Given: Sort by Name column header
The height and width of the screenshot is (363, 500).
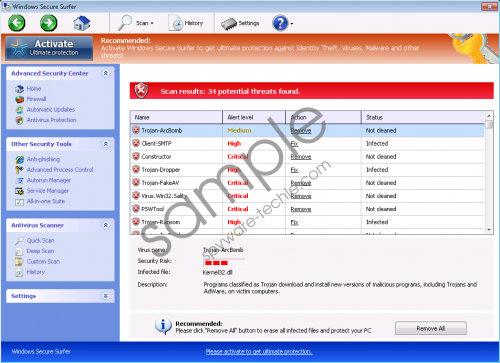Looking at the screenshot, I should (x=176, y=117).
